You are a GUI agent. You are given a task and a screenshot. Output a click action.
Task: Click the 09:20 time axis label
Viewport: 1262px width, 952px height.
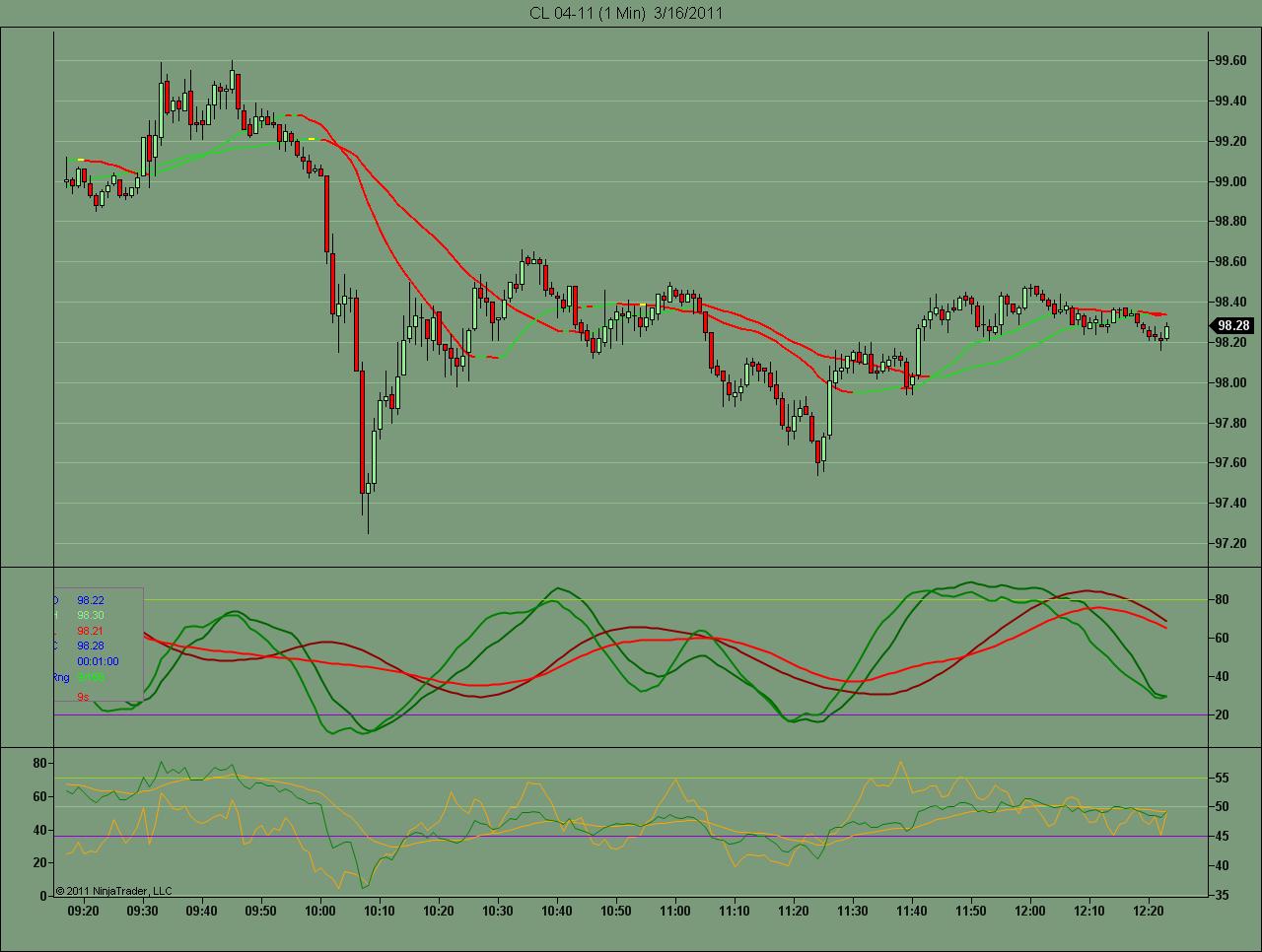[84, 912]
